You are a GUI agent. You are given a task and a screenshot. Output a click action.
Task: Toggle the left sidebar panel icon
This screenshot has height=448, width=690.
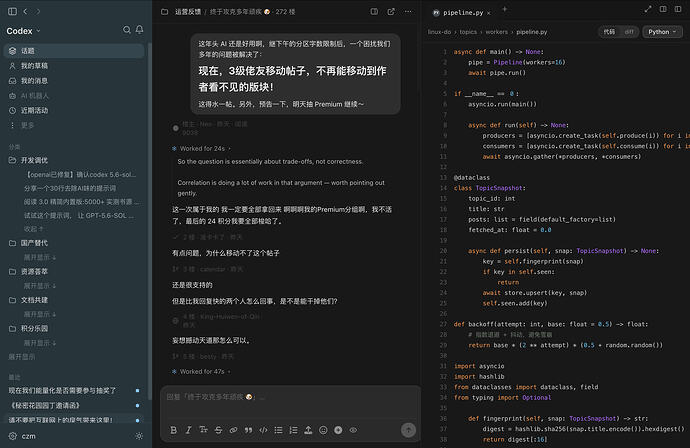click(12, 11)
